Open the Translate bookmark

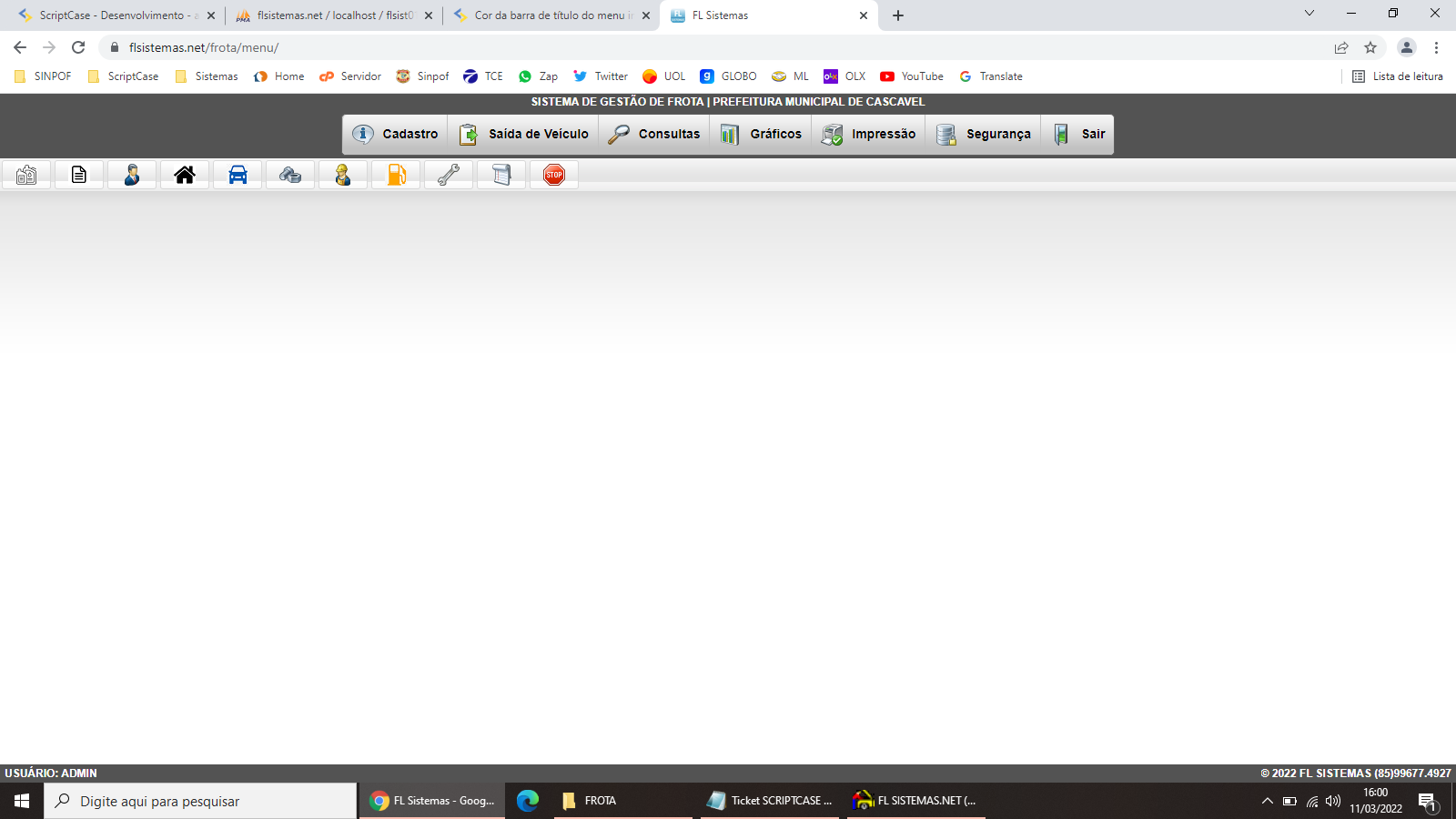(991, 76)
